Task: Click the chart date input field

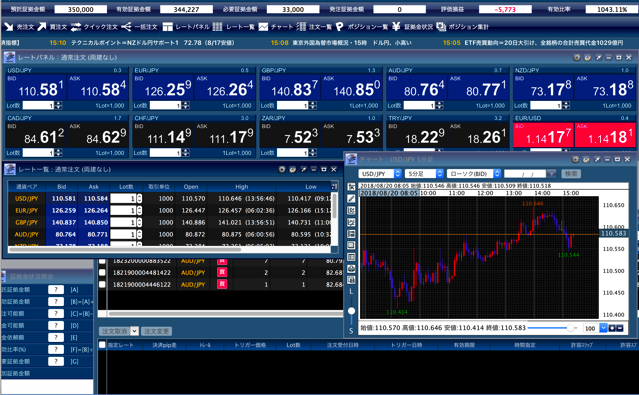Action: click(x=525, y=174)
